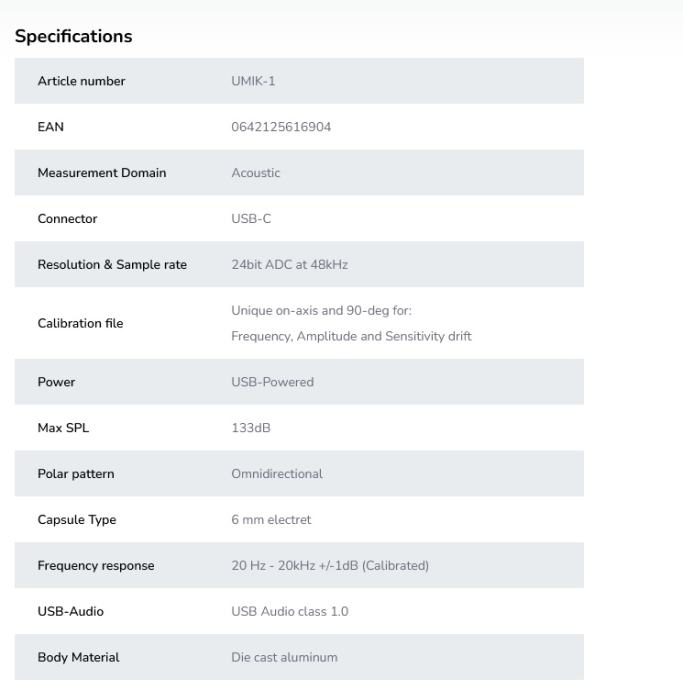Viewport: 683px width, 690px height.
Task: Select the 24bit ADC at 48kHz value
Action: pyautogui.click(x=289, y=265)
